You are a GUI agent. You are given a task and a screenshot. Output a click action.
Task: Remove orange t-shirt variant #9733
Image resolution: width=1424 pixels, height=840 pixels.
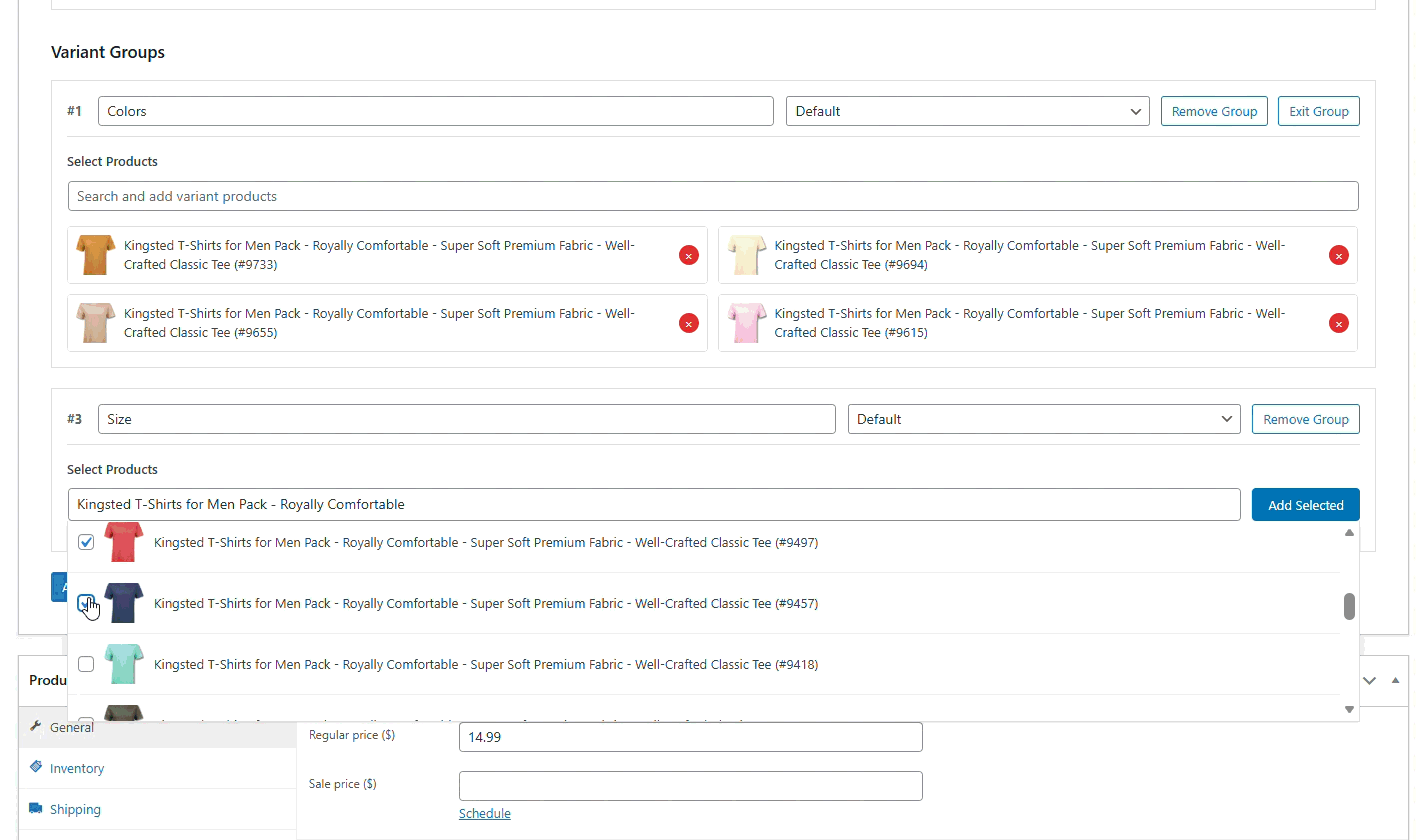click(688, 255)
